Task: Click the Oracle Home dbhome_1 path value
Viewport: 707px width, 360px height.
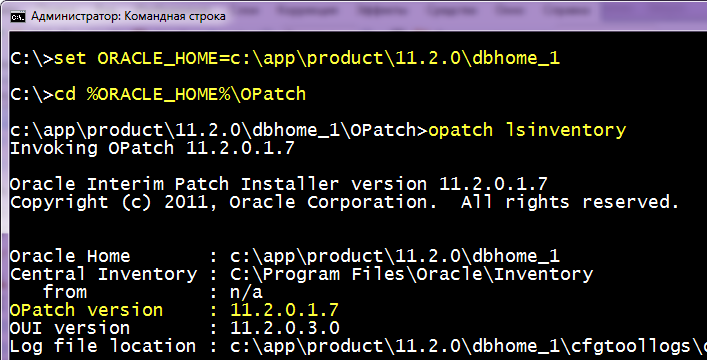Action: pos(395,257)
